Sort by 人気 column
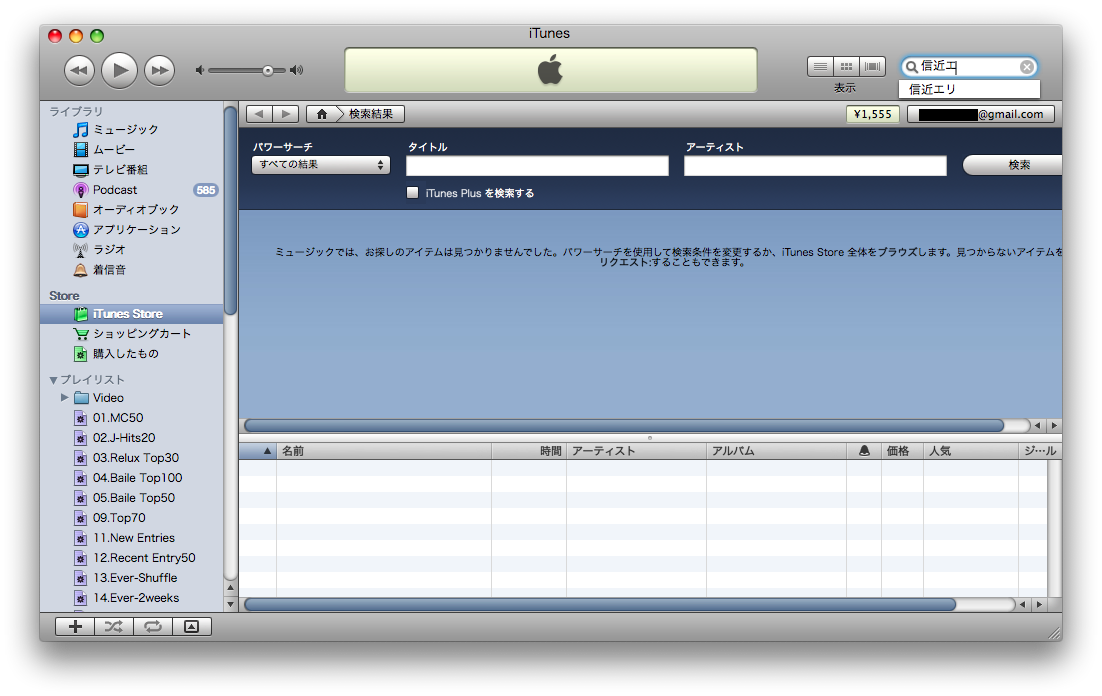 coord(971,451)
